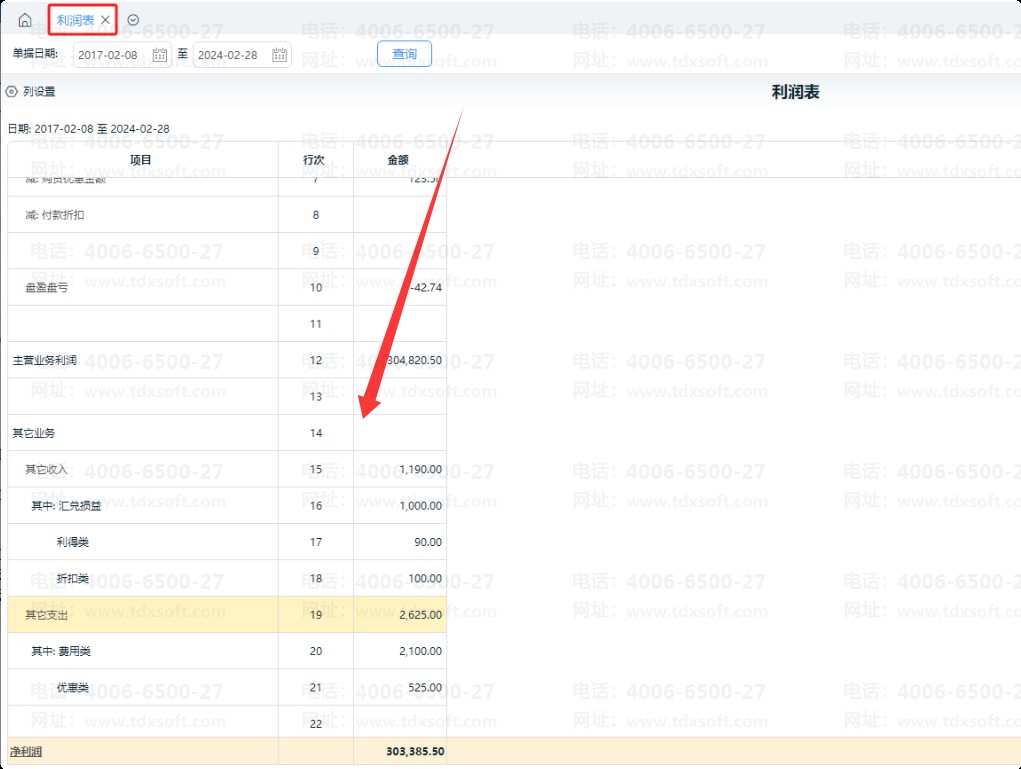Open the tab list dropdown arrow
The image size is (1021, 769).
click(134, 20)
